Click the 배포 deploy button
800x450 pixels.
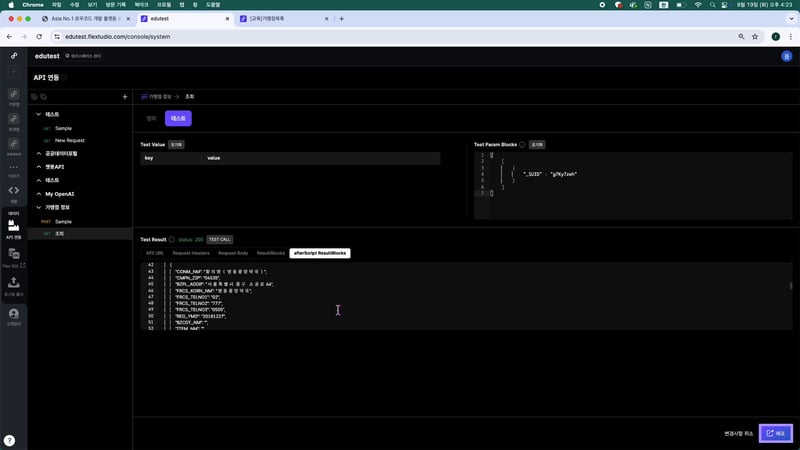pyautogui.click(x=775, y=433)
